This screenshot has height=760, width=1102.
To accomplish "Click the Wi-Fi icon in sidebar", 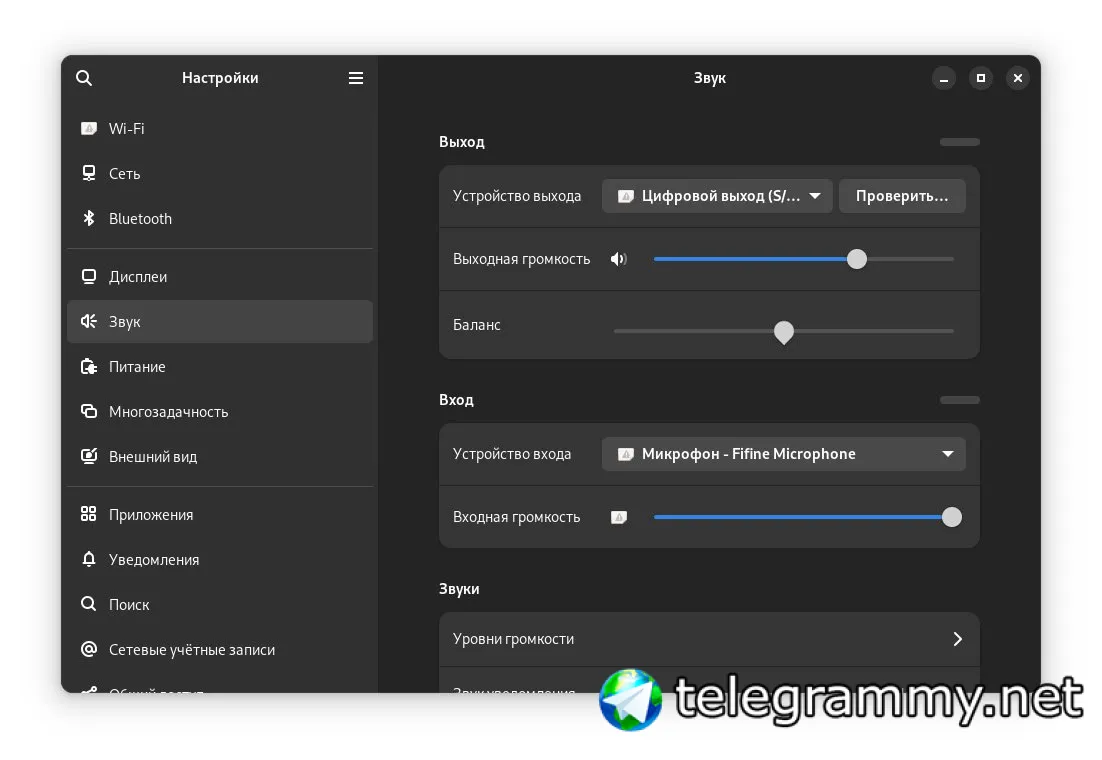I will point(89,129).
